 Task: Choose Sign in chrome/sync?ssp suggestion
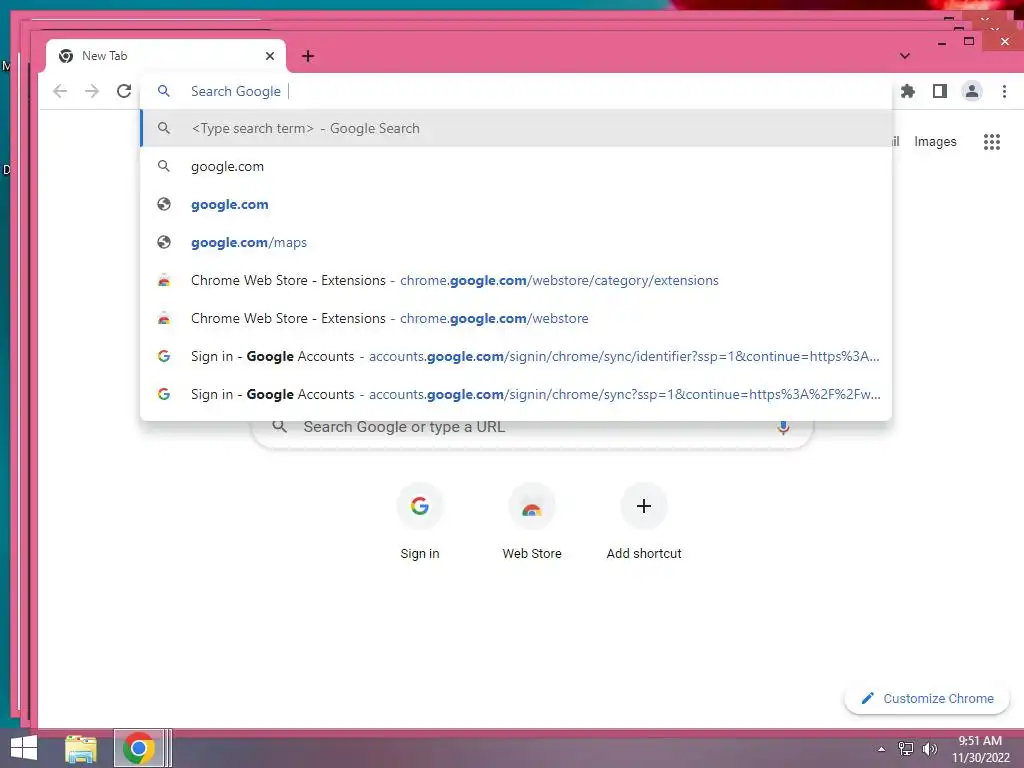516,394
